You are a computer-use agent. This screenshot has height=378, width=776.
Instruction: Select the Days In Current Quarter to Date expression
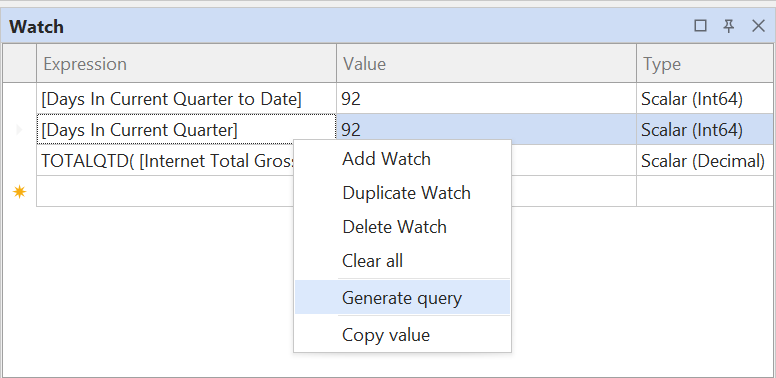[x=187, y=99]
